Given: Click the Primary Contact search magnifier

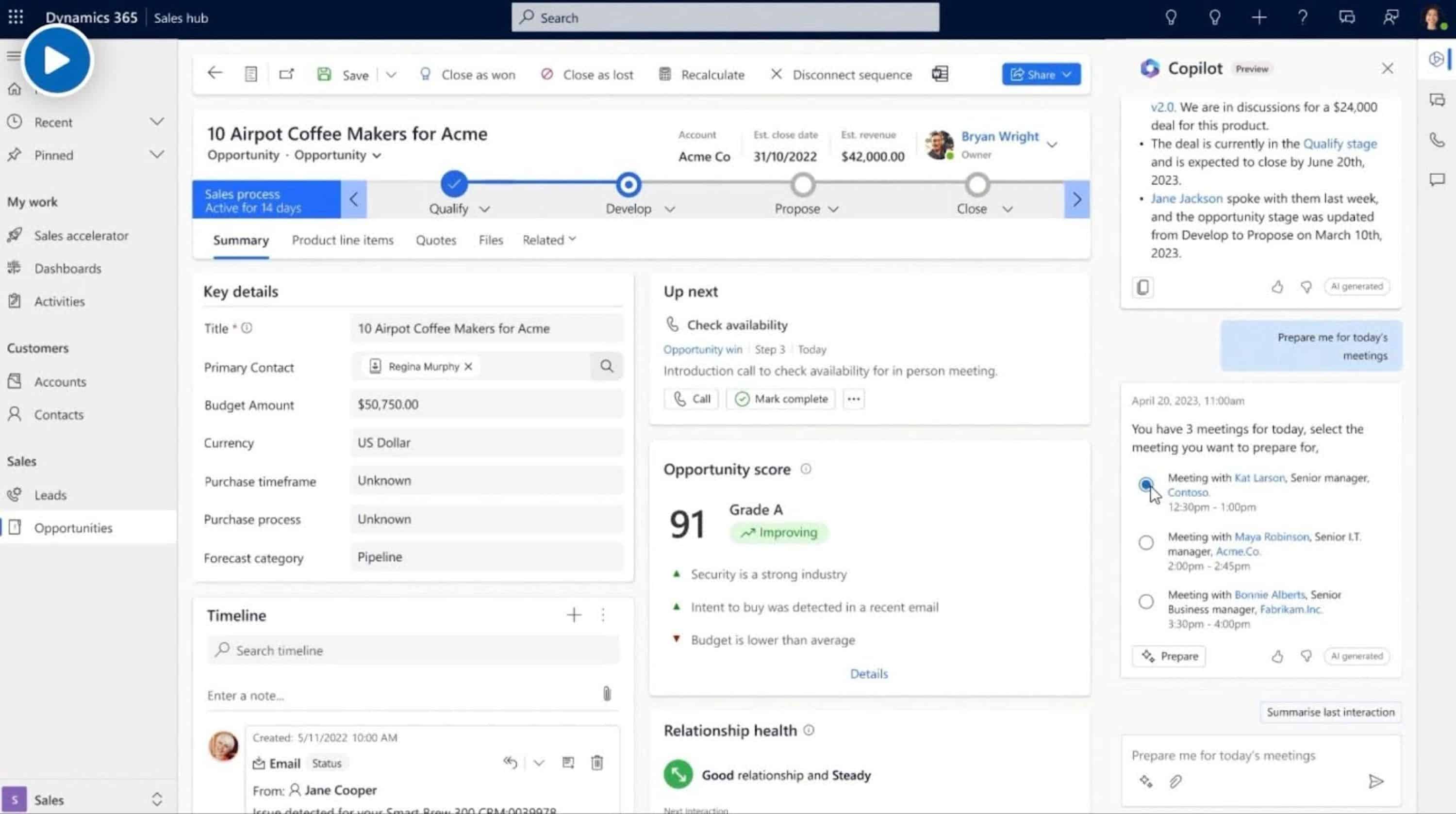Looking at the screenshot, I should tap(607, 366).
